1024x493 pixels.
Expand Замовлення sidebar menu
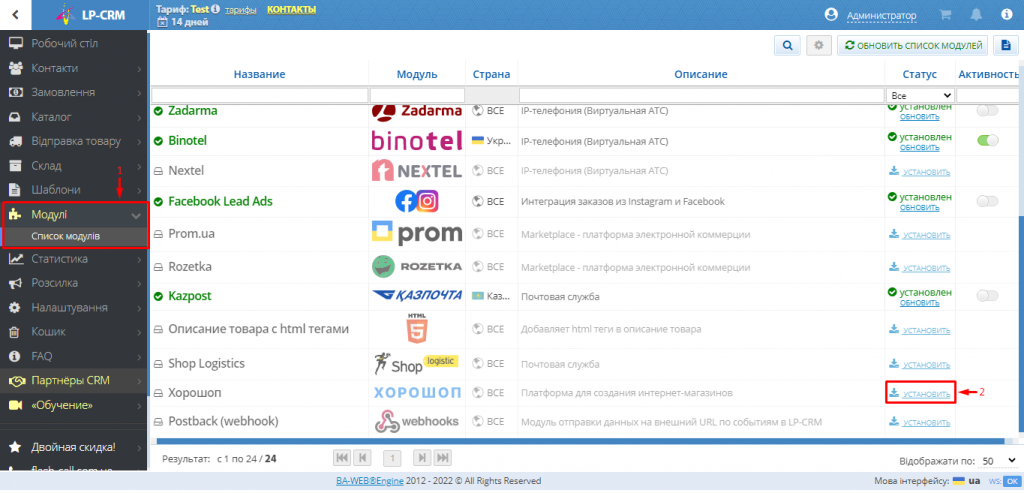(74, 92)
